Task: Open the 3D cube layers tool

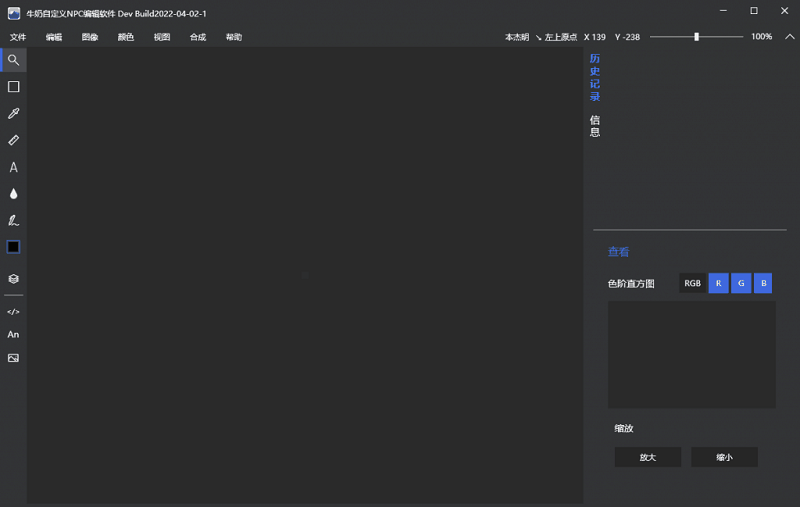Action: pyautogui.click(x=14, y=278)
